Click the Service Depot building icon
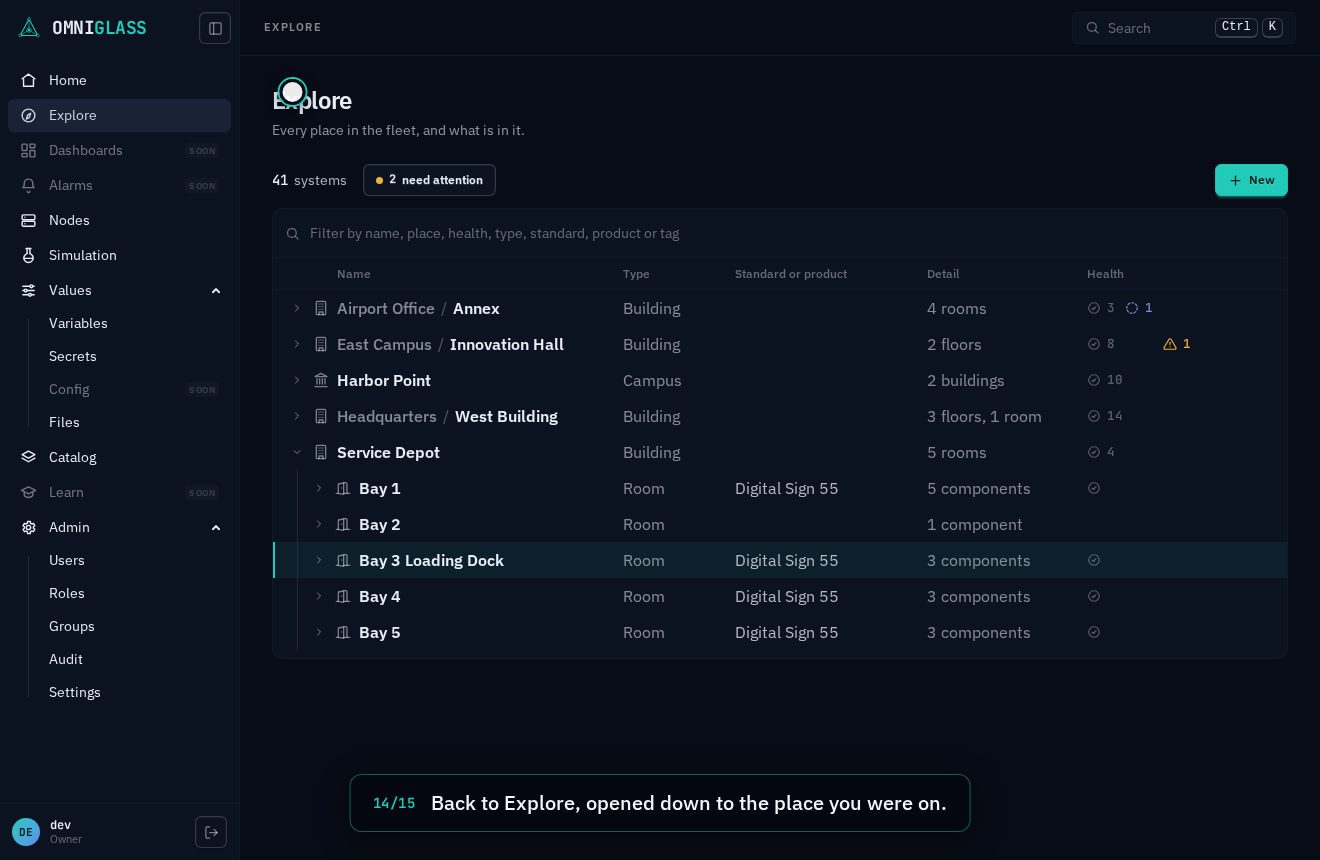Image resolution: width=1320 pixels, height=860 pixels. (x=321, y=452)
